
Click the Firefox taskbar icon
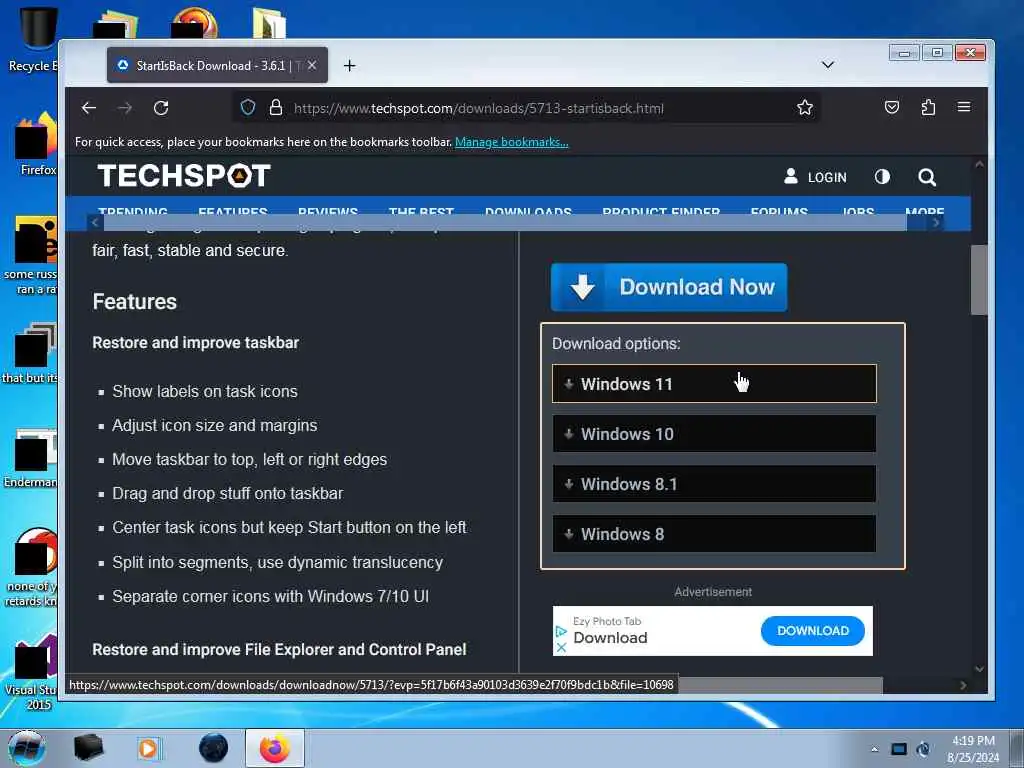(x=275, y=748)
